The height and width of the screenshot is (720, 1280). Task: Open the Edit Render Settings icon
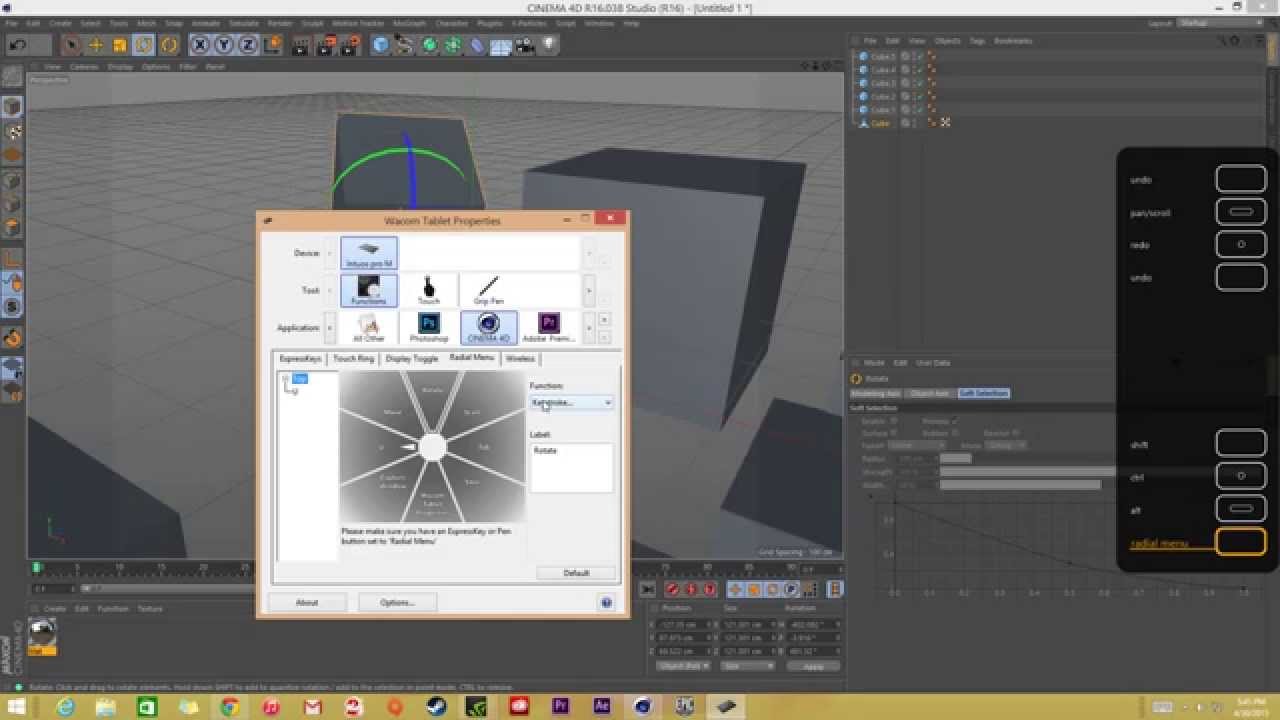(x=351, y=45)
